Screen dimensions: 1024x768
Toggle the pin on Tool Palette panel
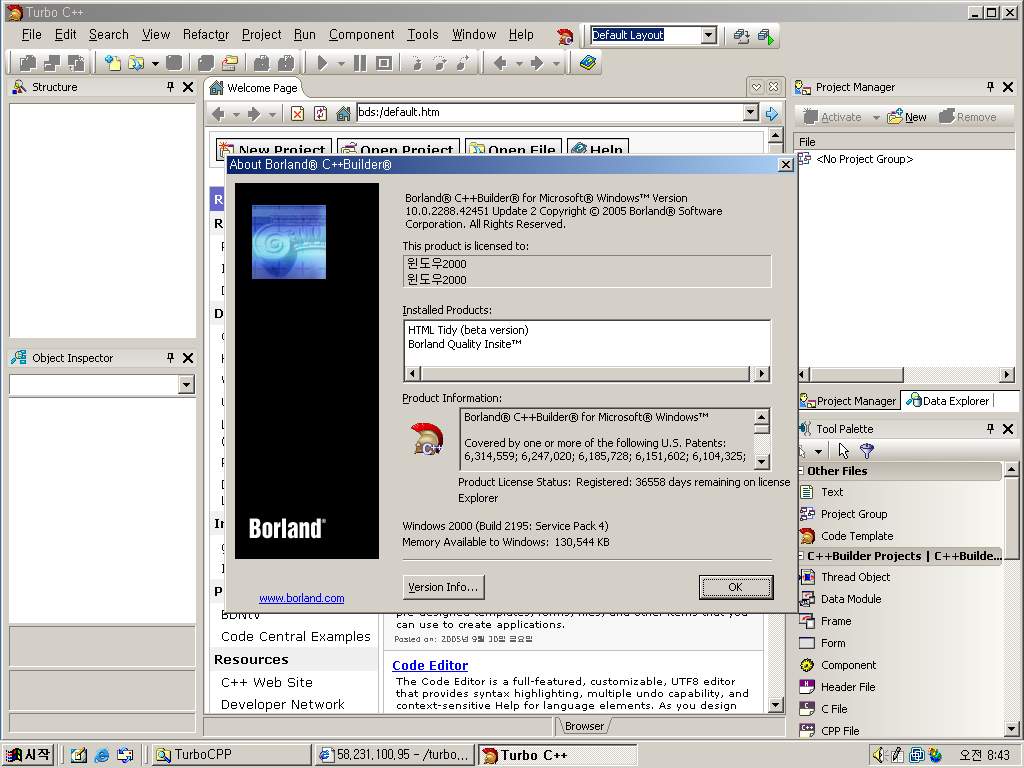click(x=990, y=428)
